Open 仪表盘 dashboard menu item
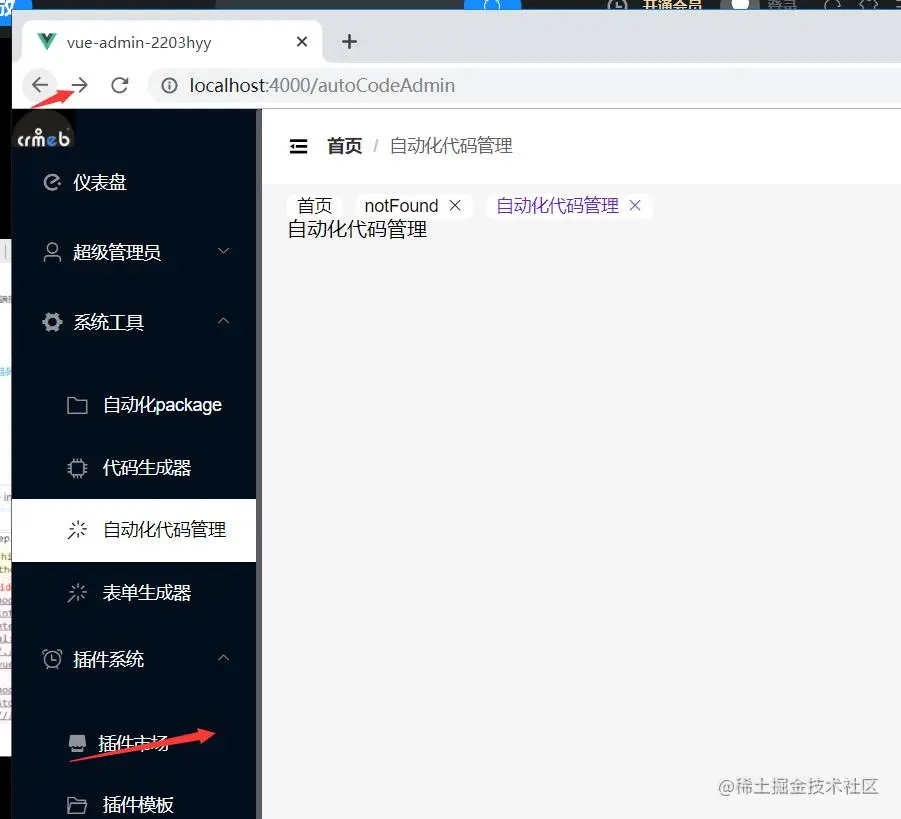Viewport: 901px width, 819px height. [x=134, y=182]
